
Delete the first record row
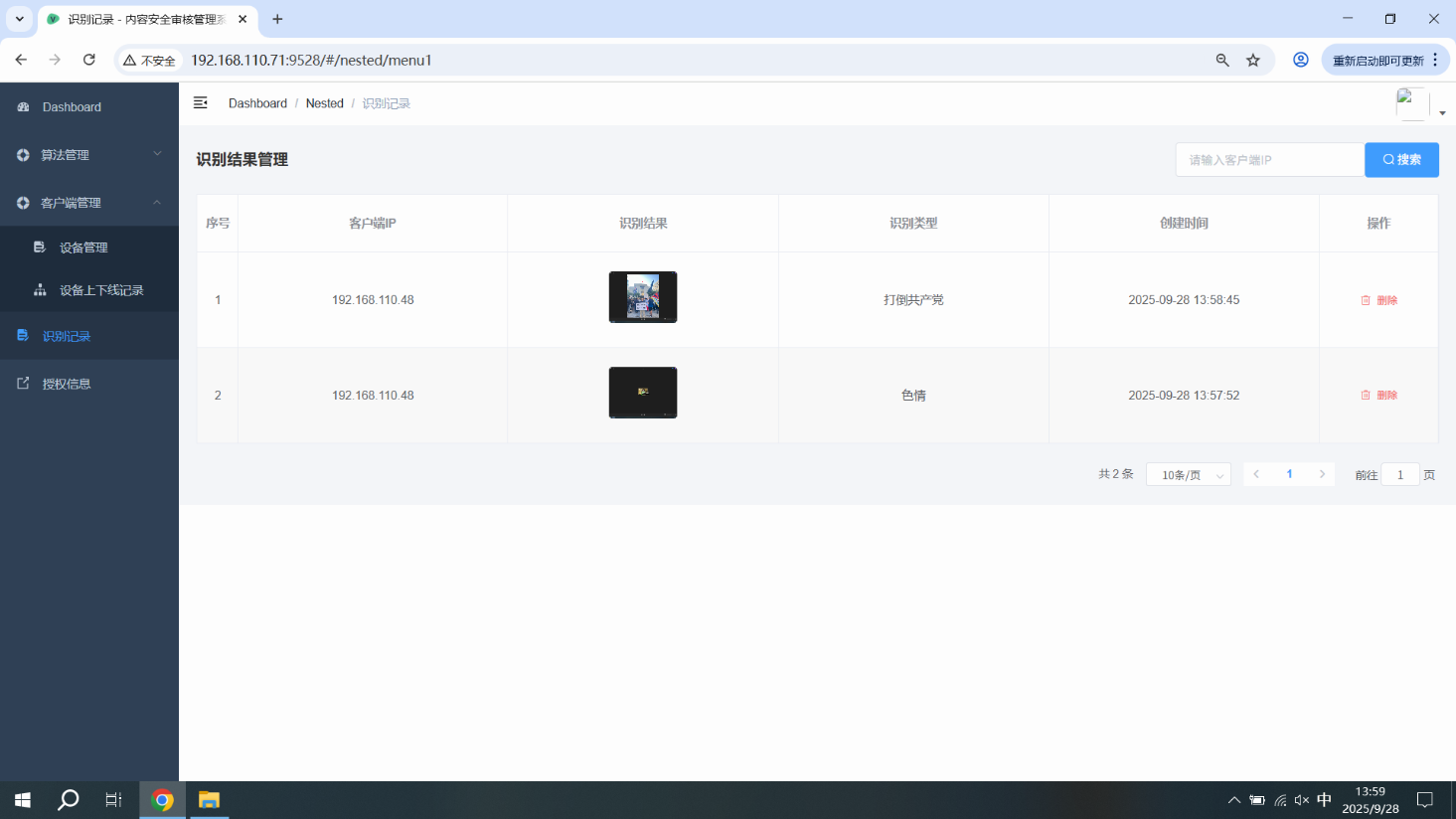coord(1379,300)
